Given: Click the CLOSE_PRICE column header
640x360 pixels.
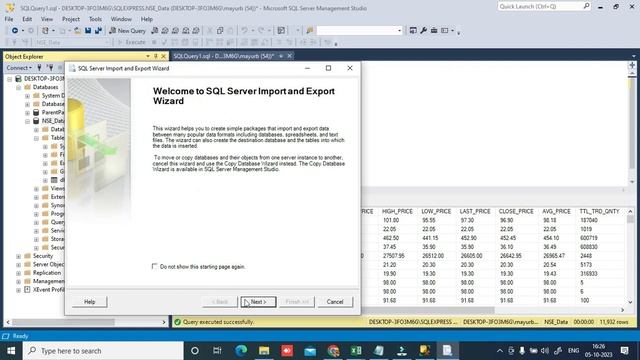Looking at the screenshot, I should click(x=516, y=211).
